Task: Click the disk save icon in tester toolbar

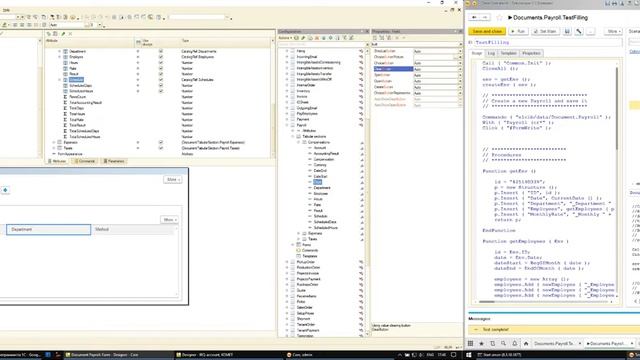Action: [567, 31]
